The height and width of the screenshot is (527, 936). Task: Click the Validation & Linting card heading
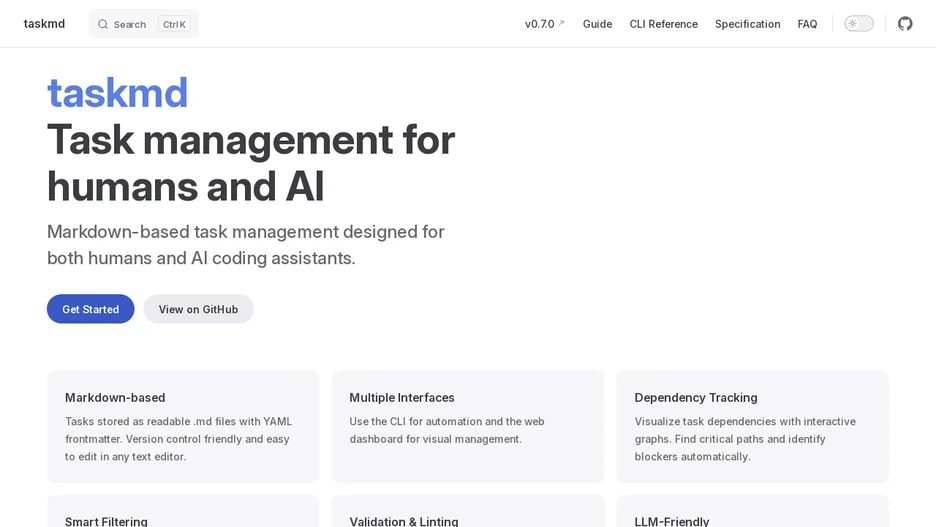(x=404, y=521)
